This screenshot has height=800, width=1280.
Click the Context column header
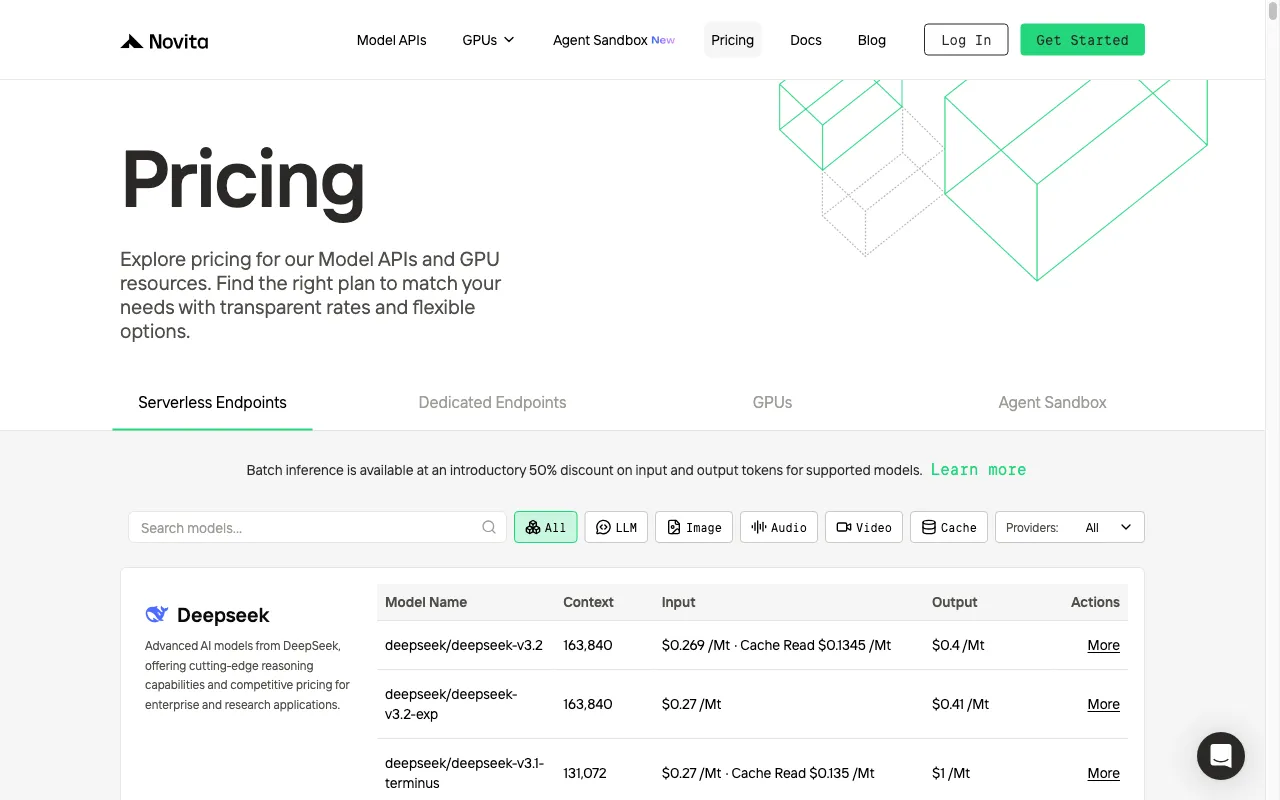coord(588,602)
